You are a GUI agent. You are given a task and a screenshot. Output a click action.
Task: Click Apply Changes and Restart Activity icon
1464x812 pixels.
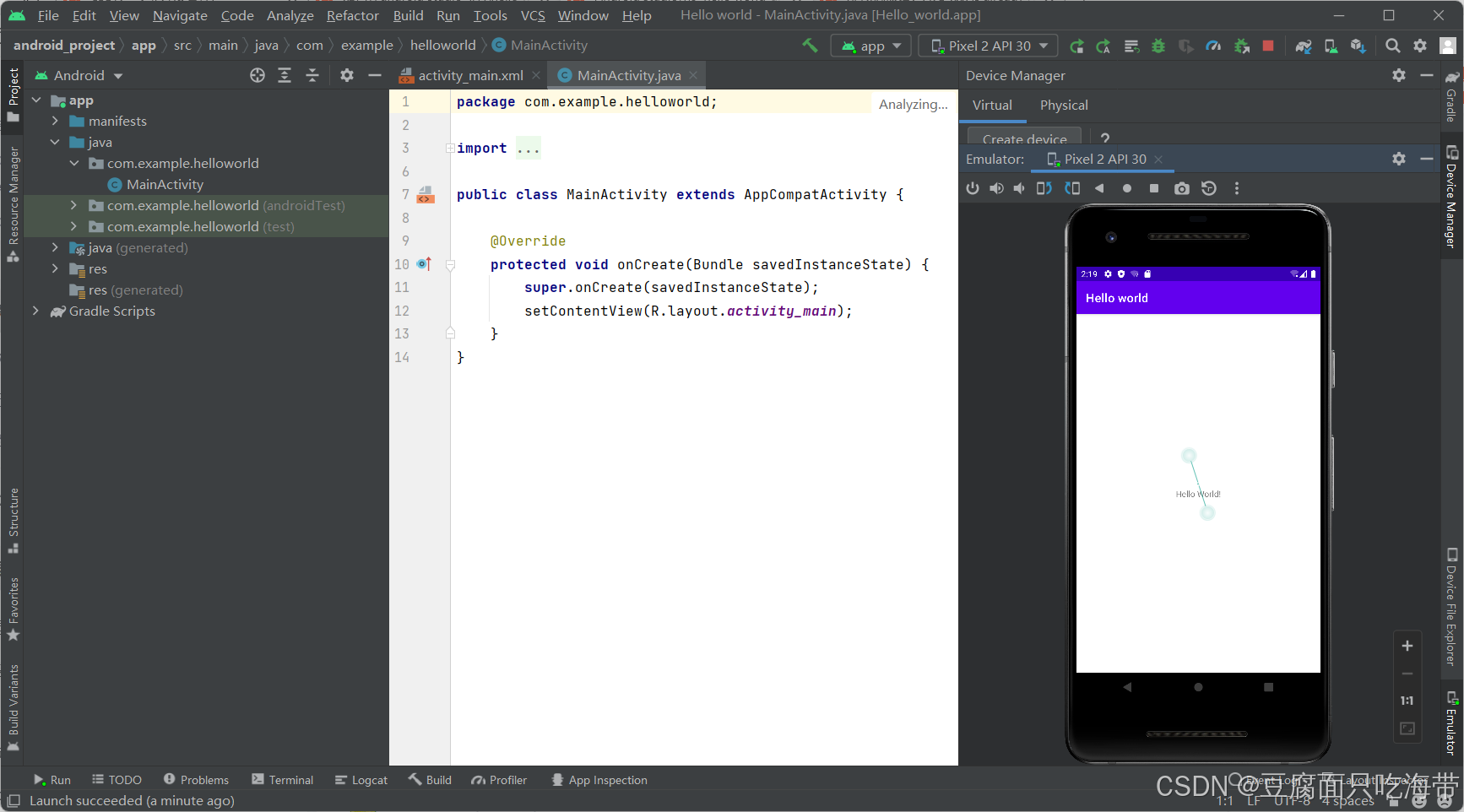click(1103, 46)
